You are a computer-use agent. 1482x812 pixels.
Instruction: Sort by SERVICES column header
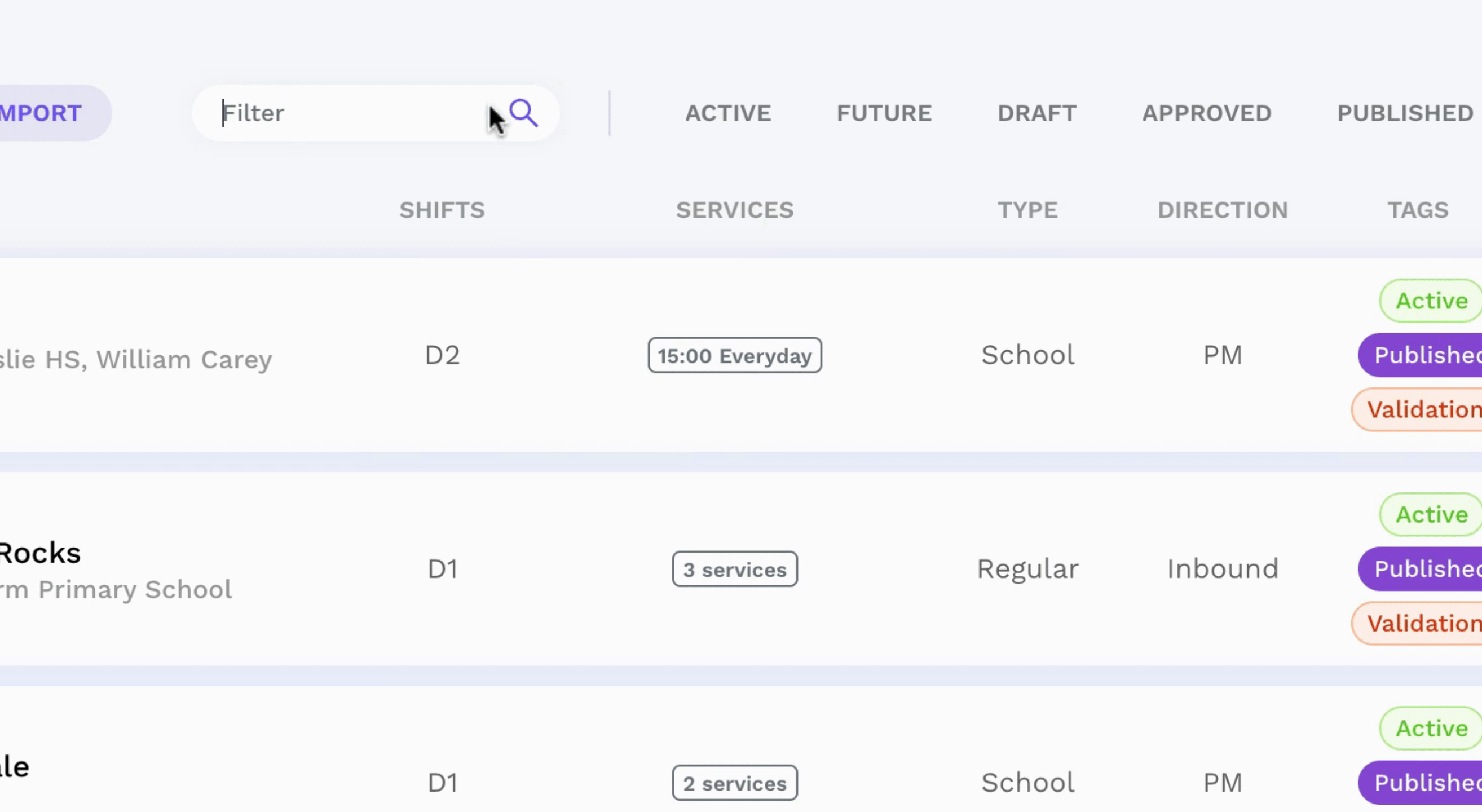tap(735, 210)
